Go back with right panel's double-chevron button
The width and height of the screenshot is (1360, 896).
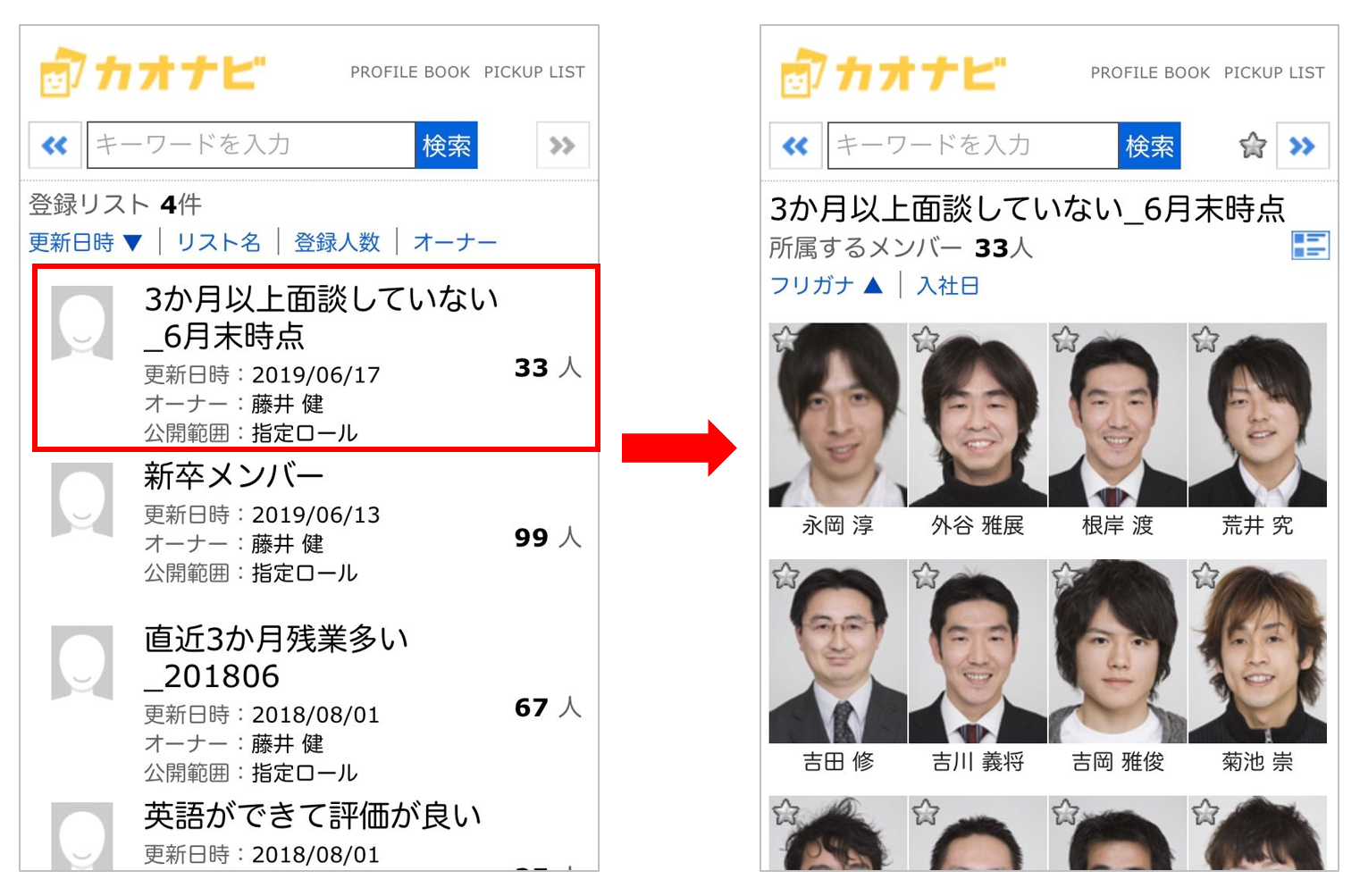[795, 146]
